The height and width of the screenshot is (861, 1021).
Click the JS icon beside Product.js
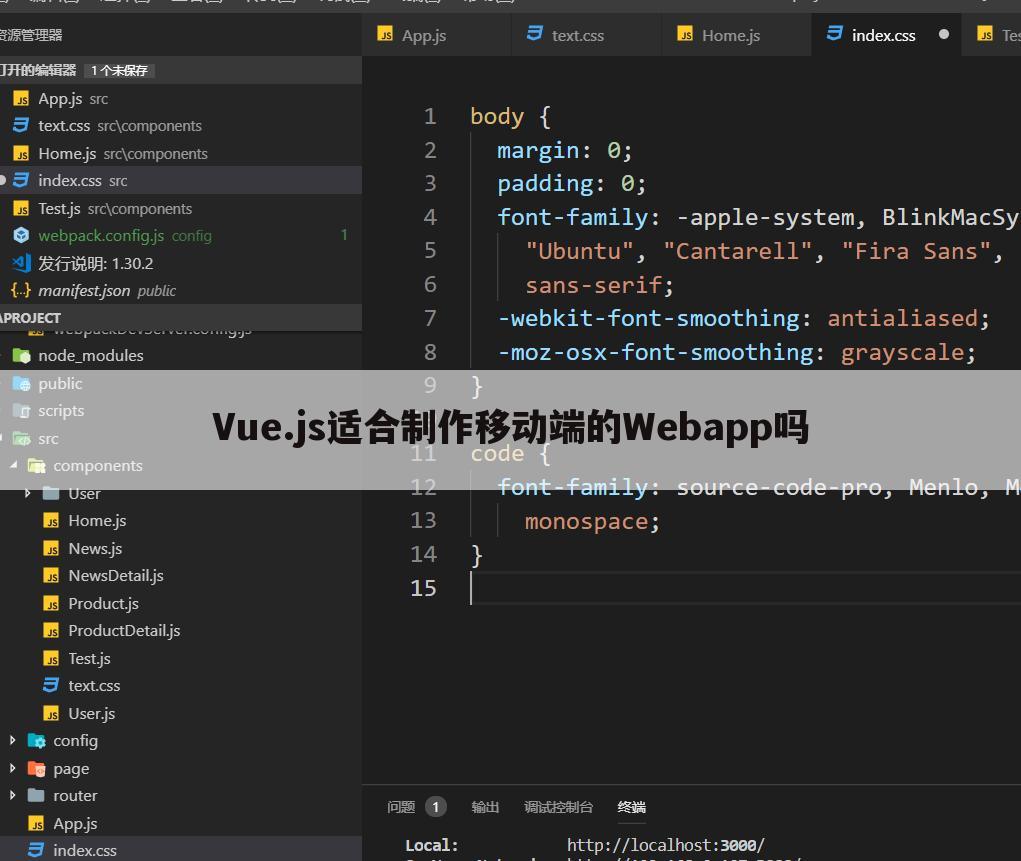click(51, 604)
